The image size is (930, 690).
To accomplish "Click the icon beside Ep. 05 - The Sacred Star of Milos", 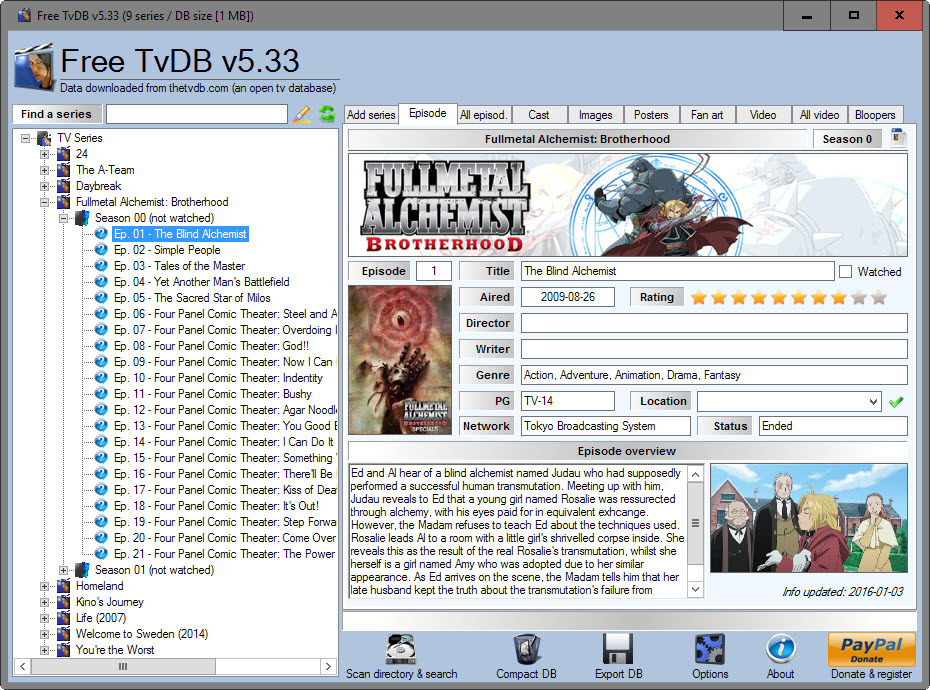I will point(101,298).
